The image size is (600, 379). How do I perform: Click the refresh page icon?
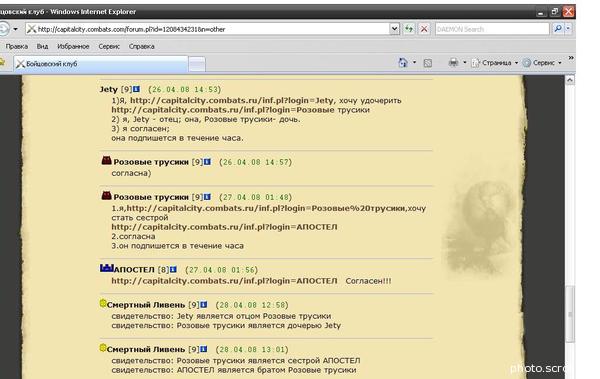pyautogui.click(x=409, y=29)
